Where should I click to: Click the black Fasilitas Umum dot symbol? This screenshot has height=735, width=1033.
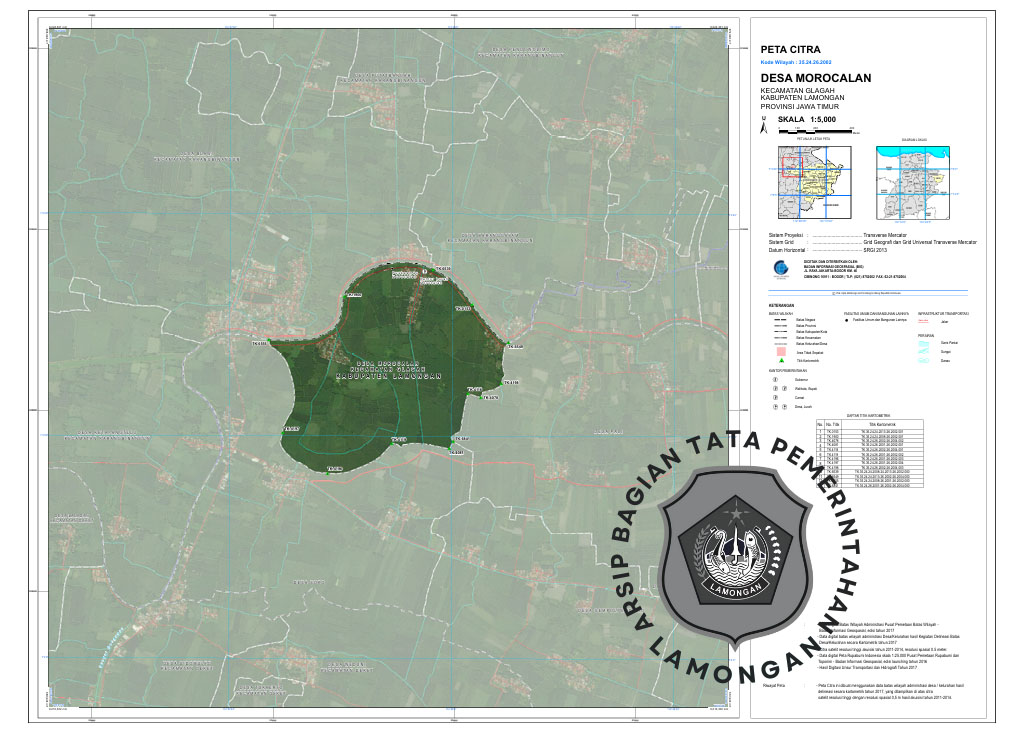tap(846, 319)
